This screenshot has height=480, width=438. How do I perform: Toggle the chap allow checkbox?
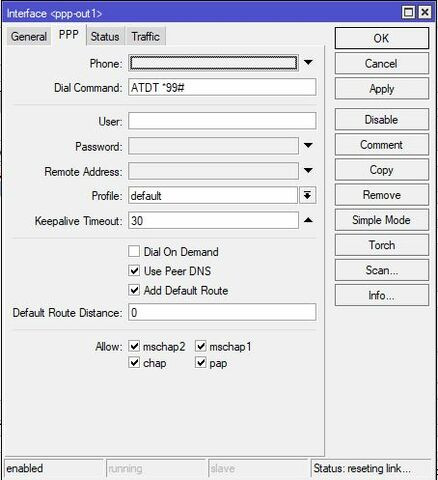134,362
